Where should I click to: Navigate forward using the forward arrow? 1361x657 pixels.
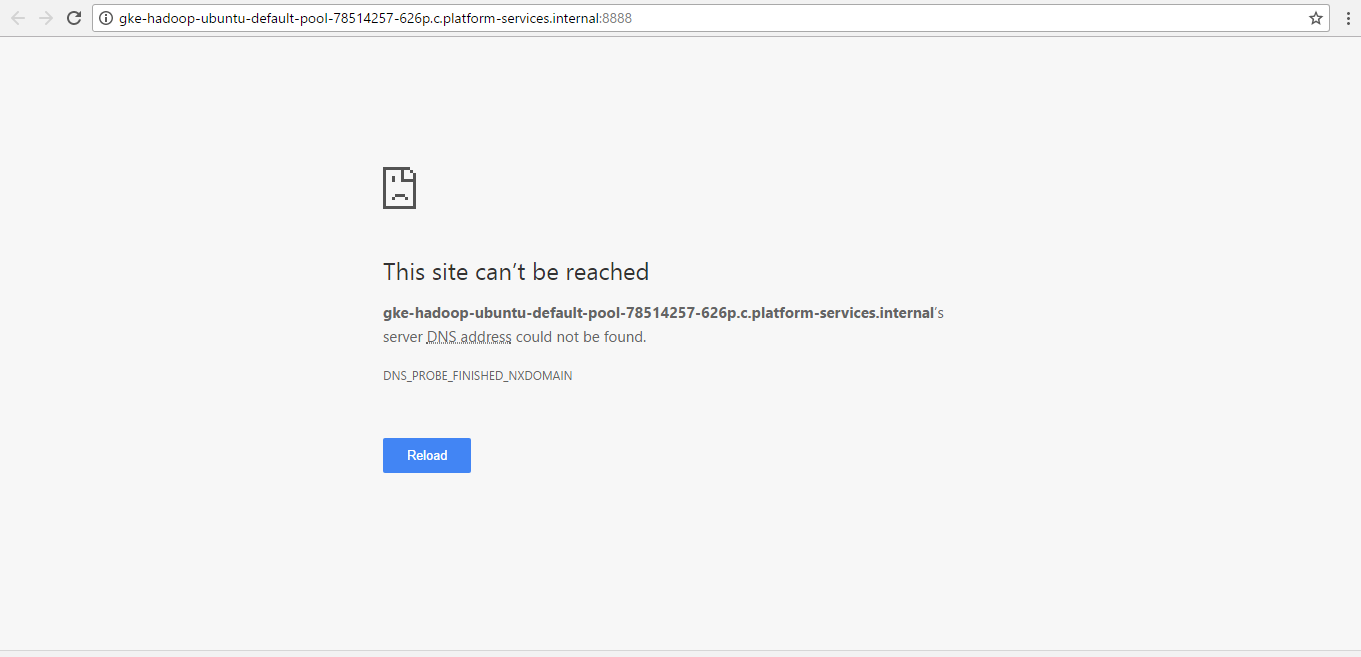[45, 17]
